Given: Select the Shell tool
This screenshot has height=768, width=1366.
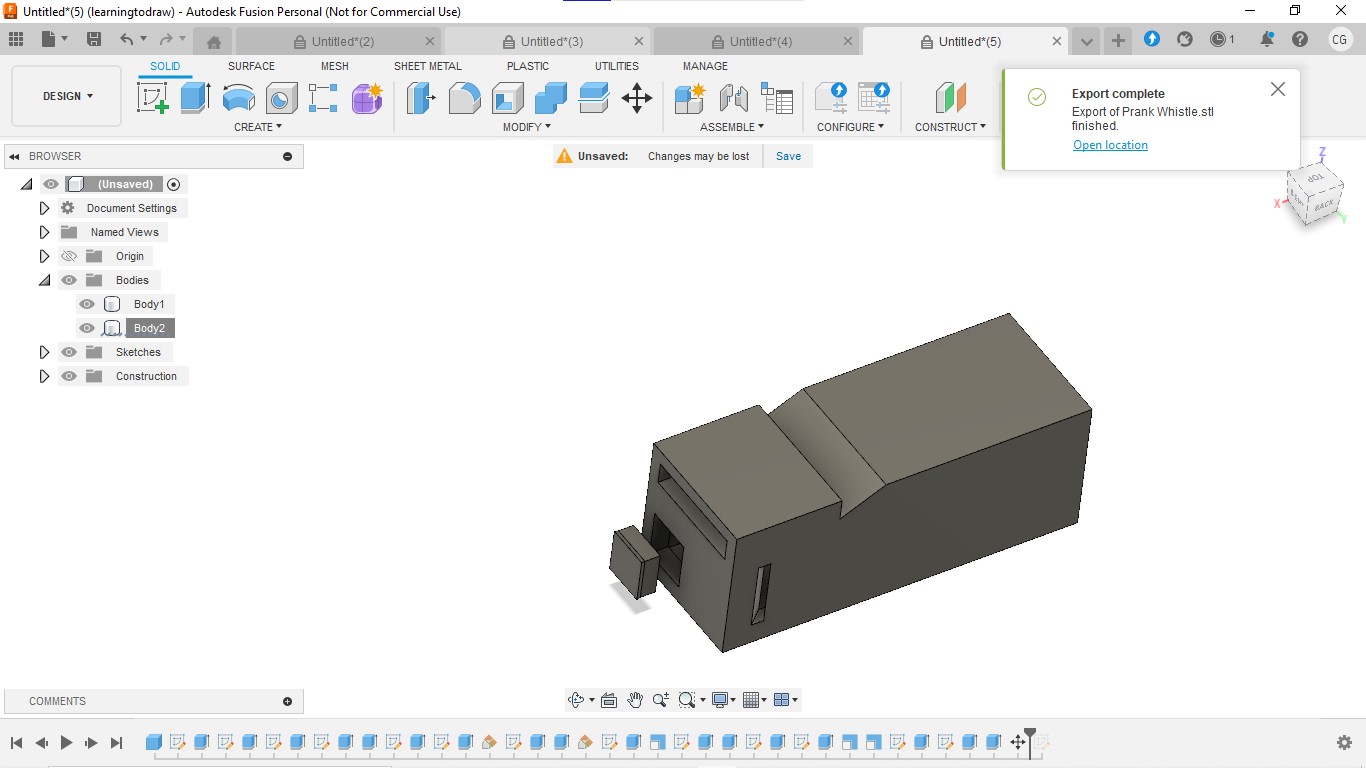Looking at the screenshot, I should point(508,98).
